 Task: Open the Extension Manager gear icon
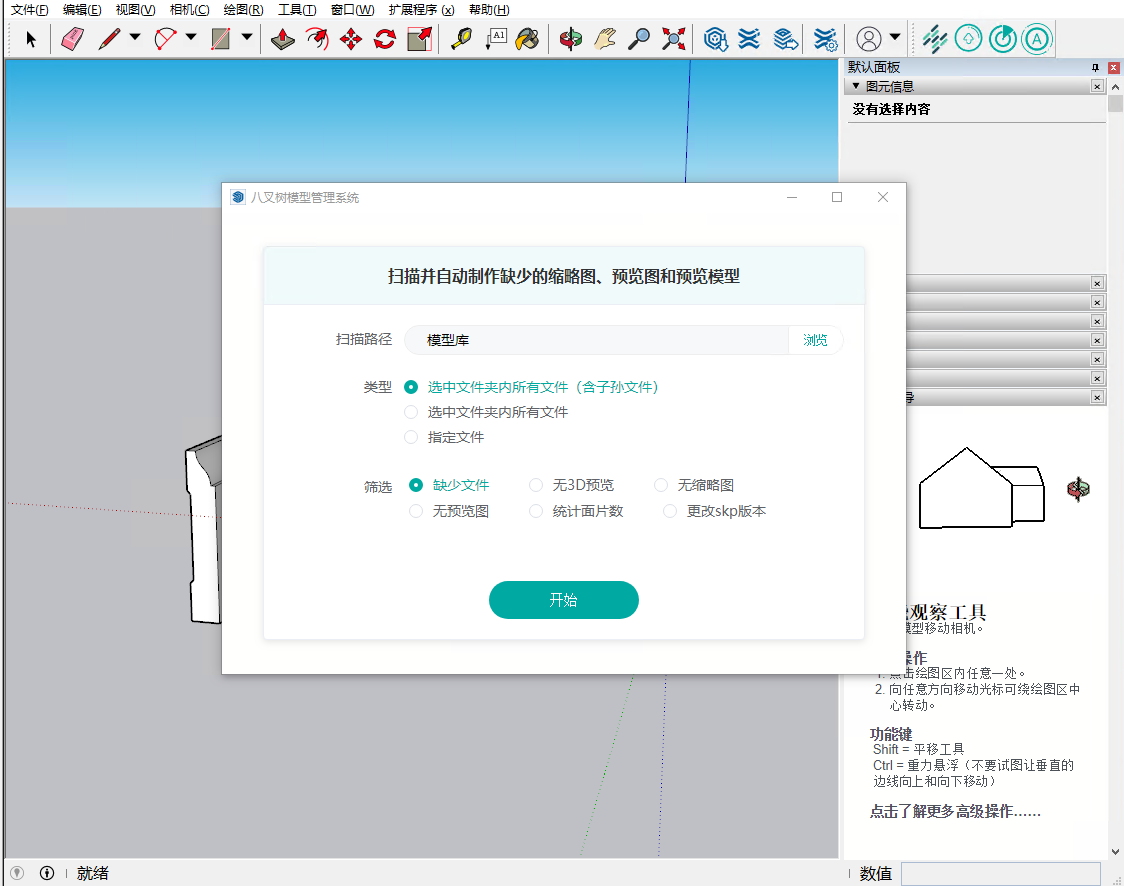(825, 39)
